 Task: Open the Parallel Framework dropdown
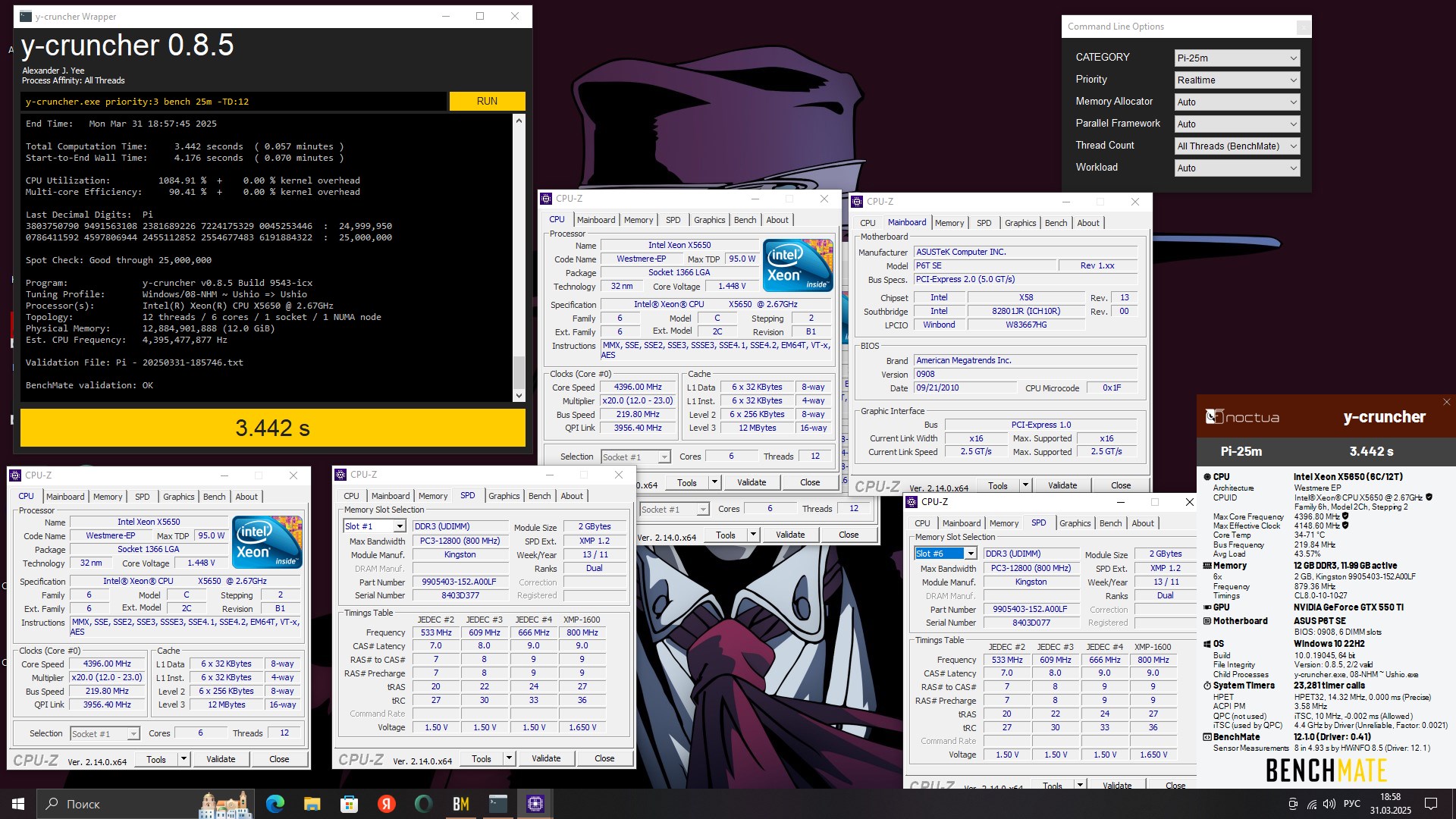pyautogui.click(x=1237, y=124)
